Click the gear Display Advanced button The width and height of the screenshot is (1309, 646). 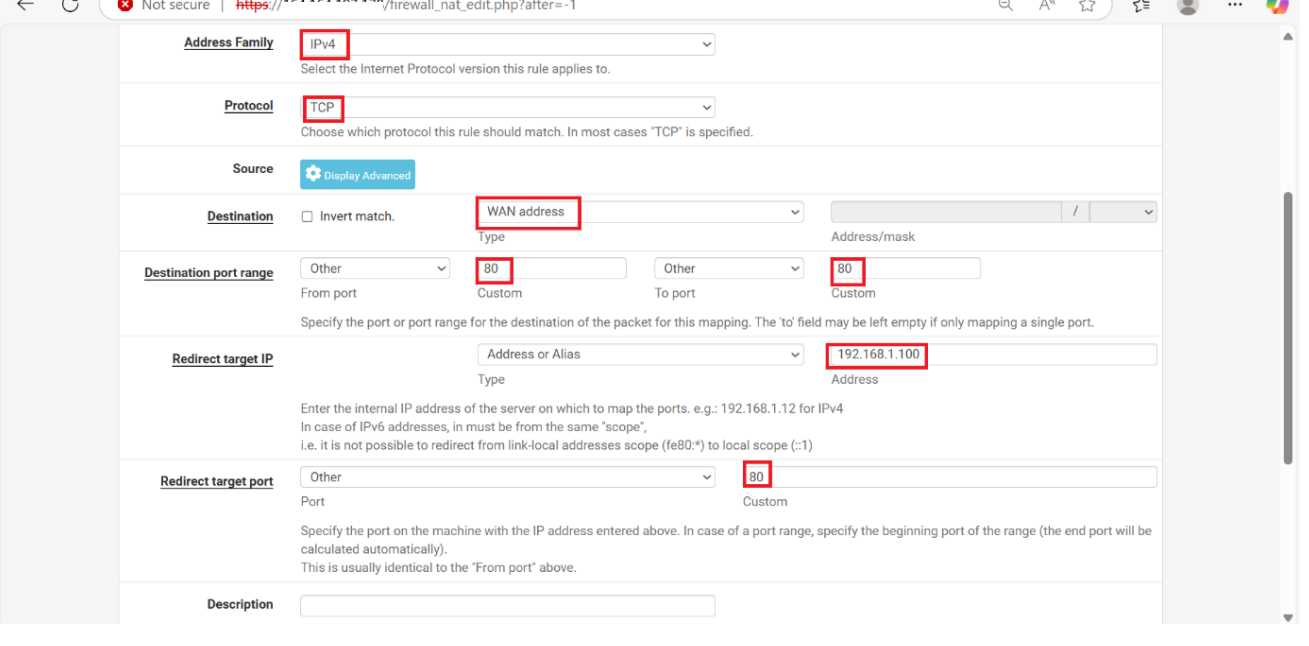tap(358, 175)
